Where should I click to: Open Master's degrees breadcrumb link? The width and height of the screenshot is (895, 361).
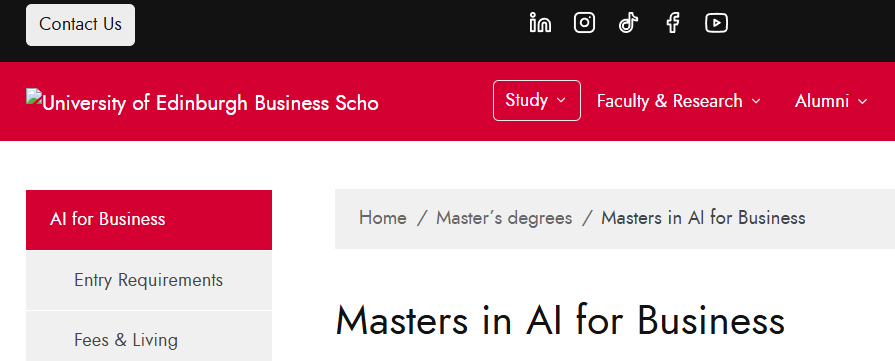[x=504, y=218]
